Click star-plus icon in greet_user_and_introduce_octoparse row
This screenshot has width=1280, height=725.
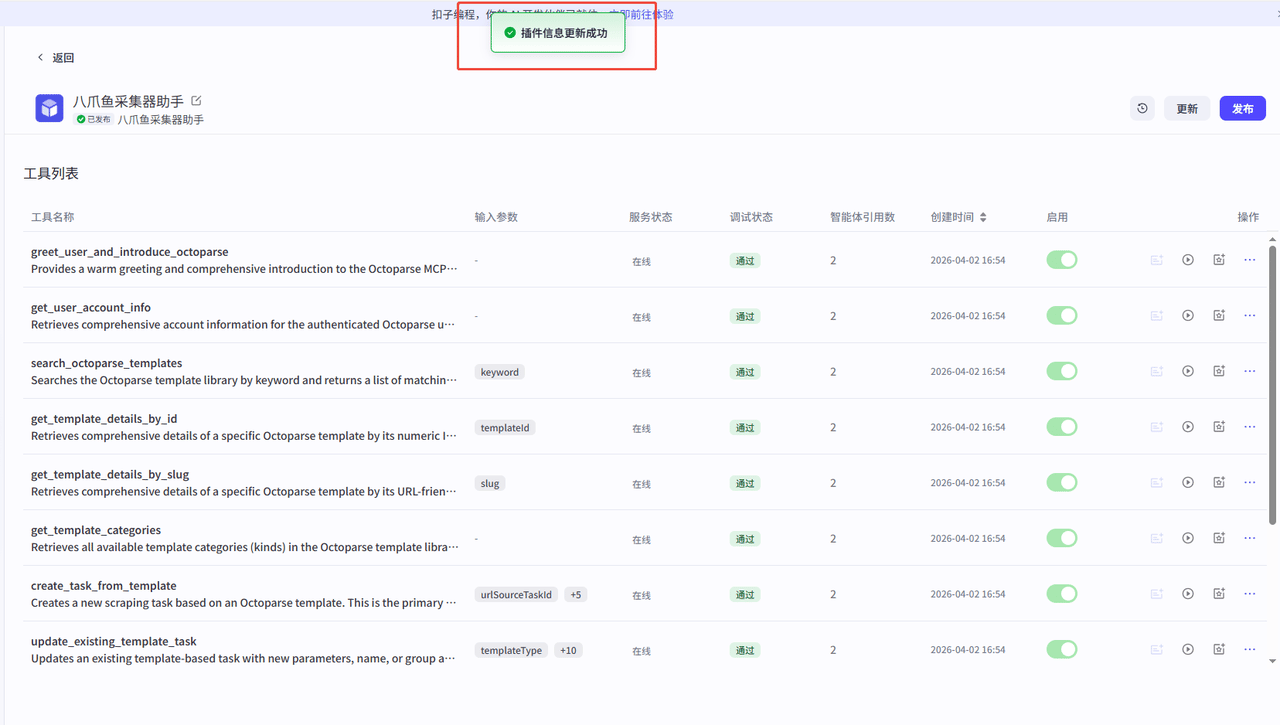(x=1219, y=260)
